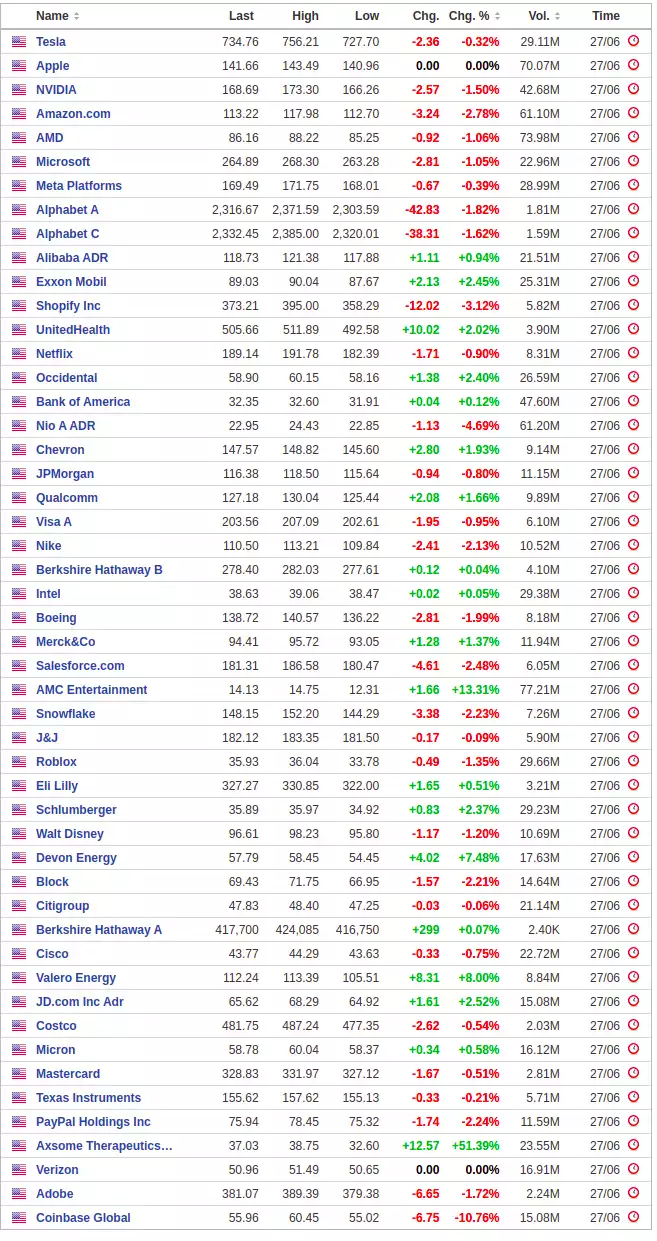Open the Valero Energy stock link
This screenshot has width=657, height=1241.
pos(76,978)
